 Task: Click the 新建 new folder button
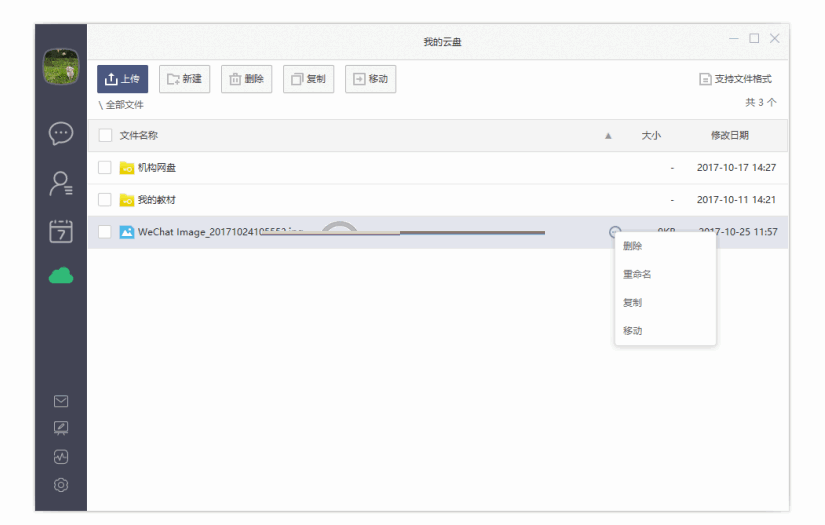tap(184, 79)
